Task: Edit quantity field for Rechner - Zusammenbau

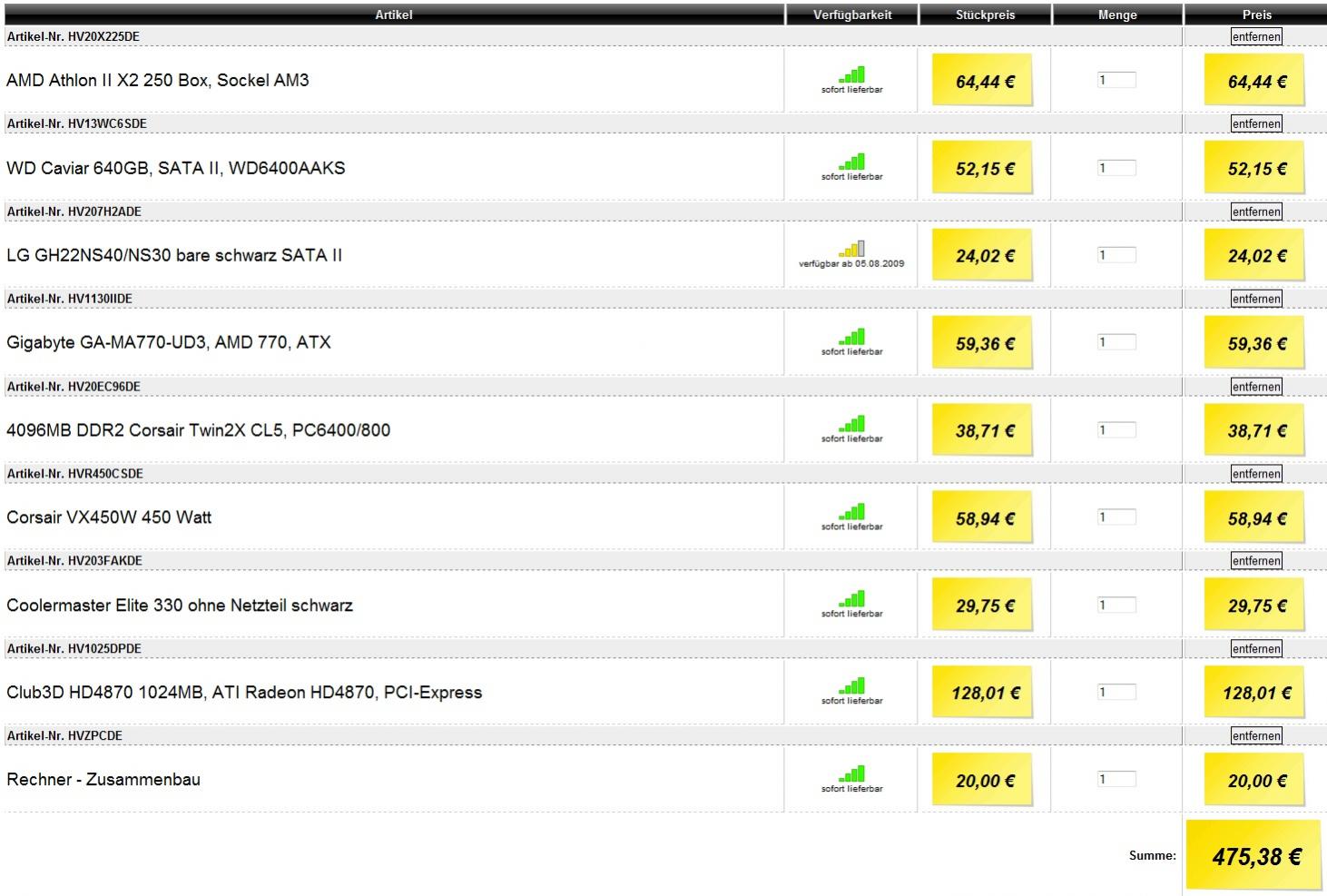Action: 1116,780
